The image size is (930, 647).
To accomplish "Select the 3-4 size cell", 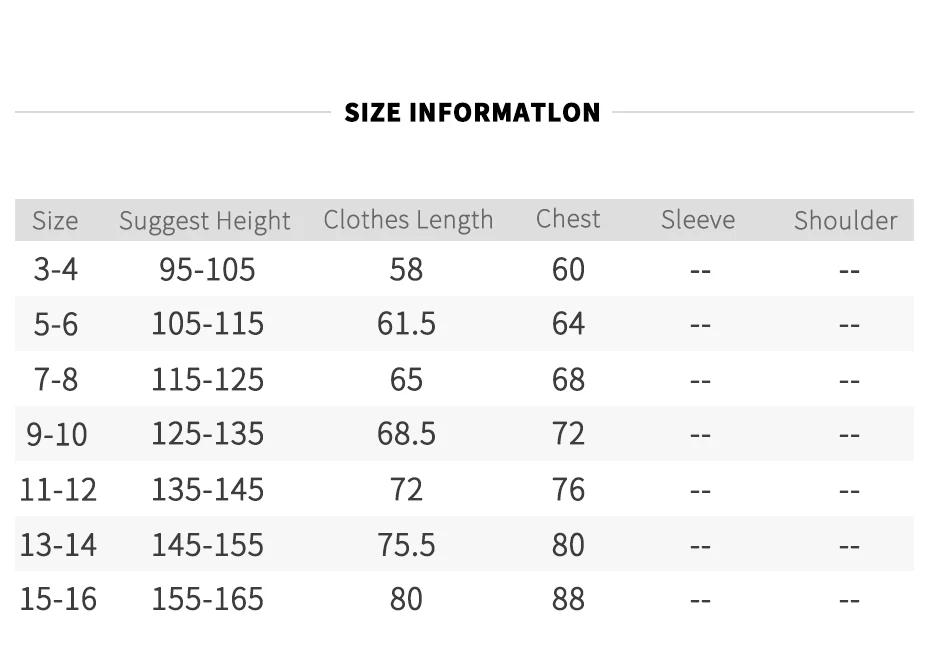I will (x=56, y=270).
